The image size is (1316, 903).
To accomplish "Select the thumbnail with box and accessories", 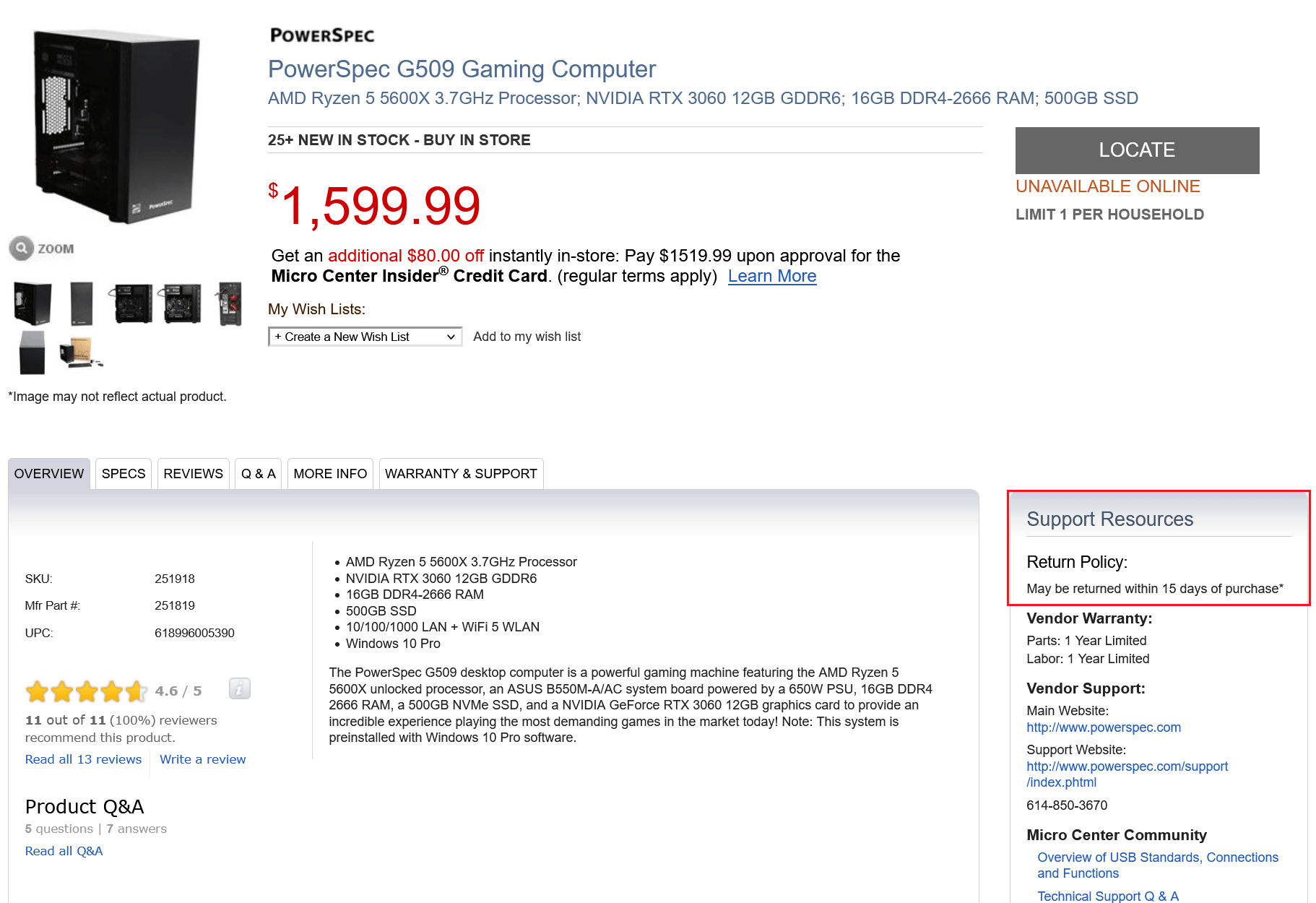I will (80, 352).
